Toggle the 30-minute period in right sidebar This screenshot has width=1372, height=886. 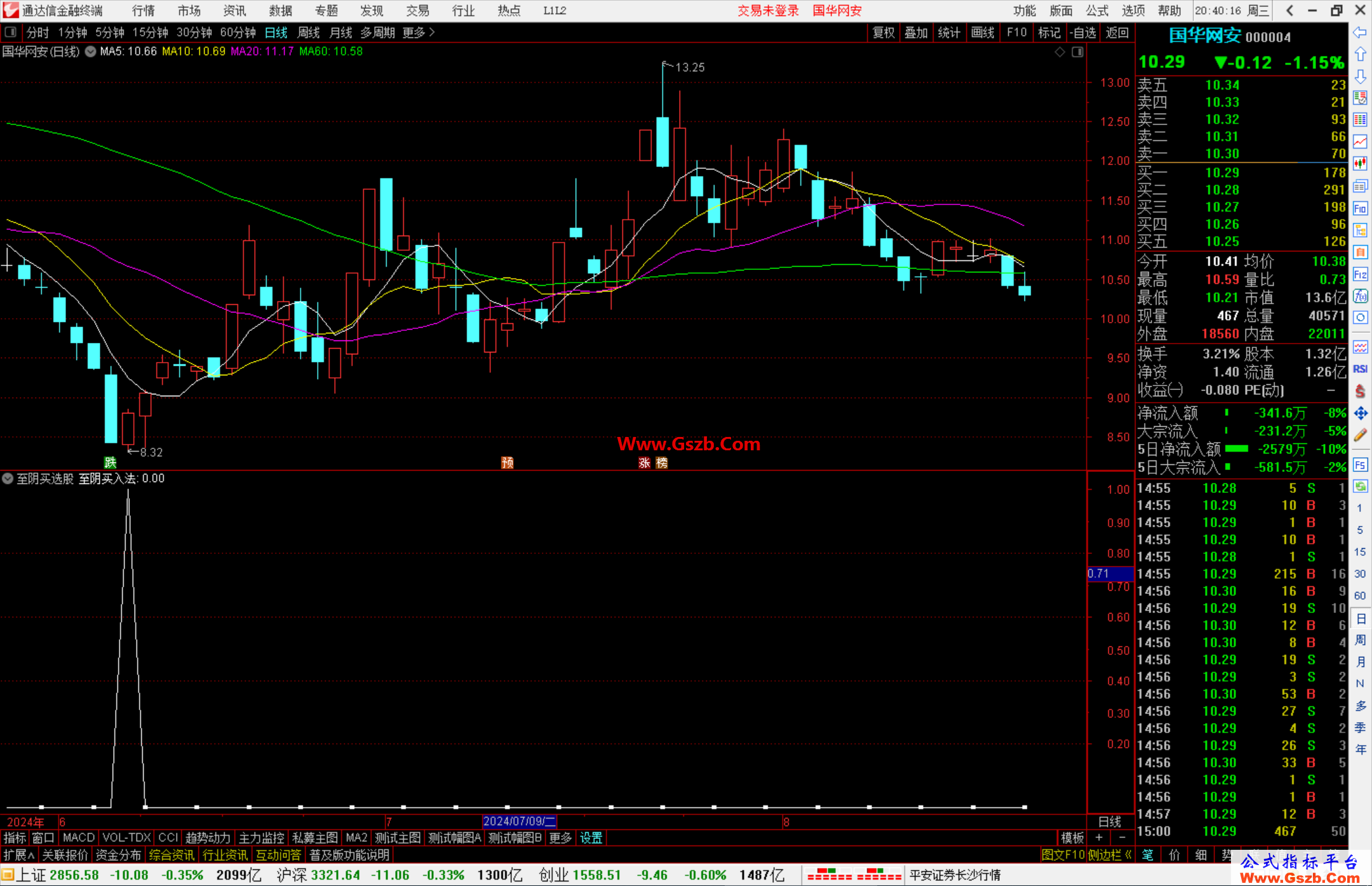[1360, 574]
